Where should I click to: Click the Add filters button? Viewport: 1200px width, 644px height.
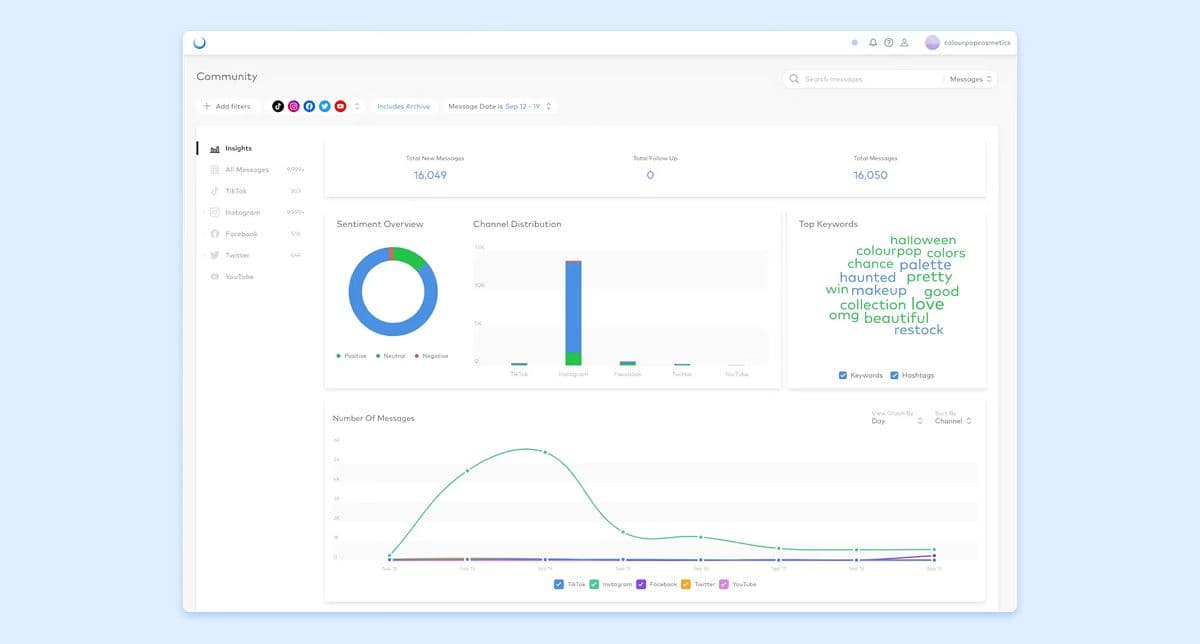[x=227, y=106]
